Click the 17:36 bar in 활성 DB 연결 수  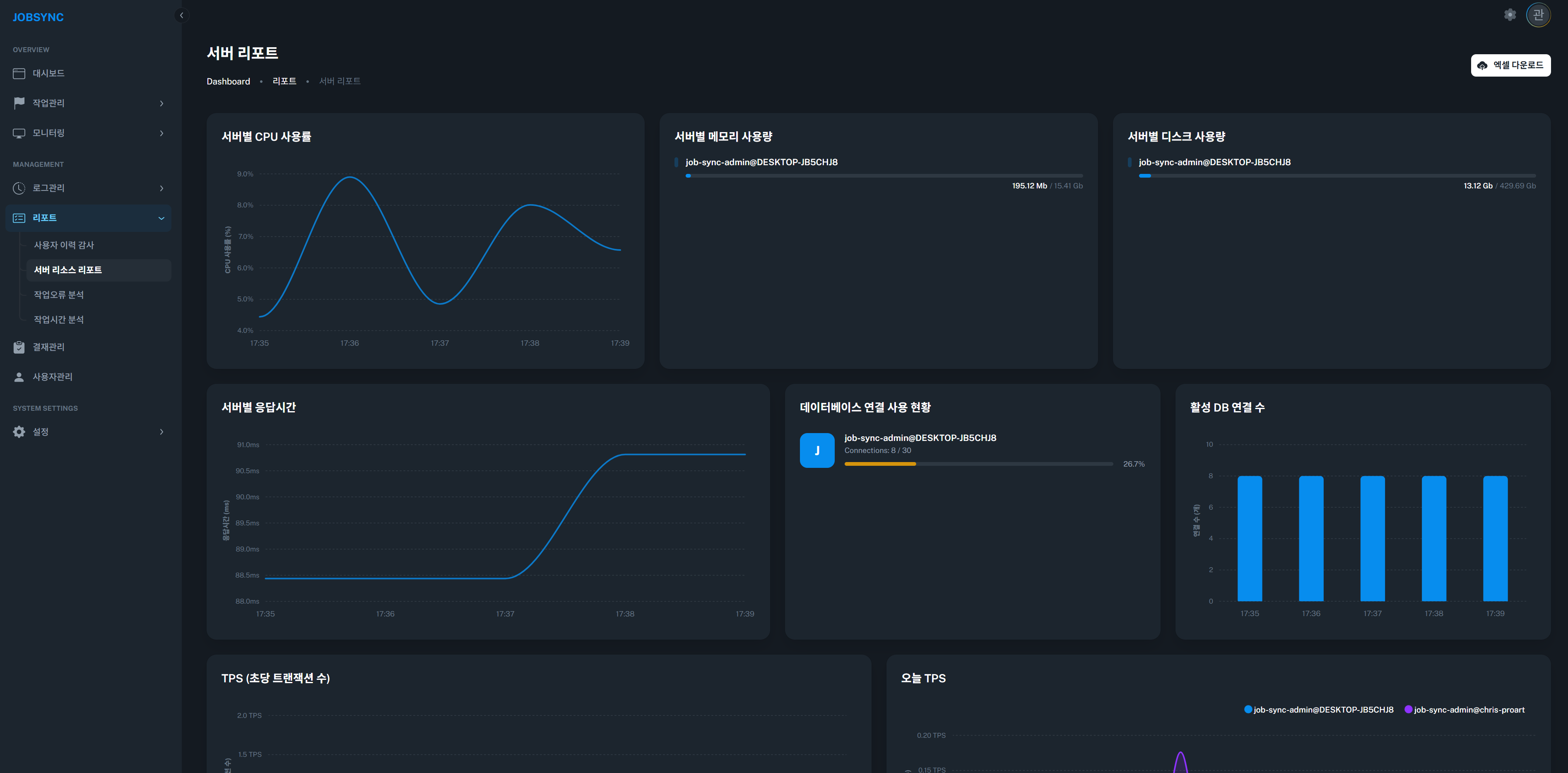pyautogui.click(x=1311, y=539)
